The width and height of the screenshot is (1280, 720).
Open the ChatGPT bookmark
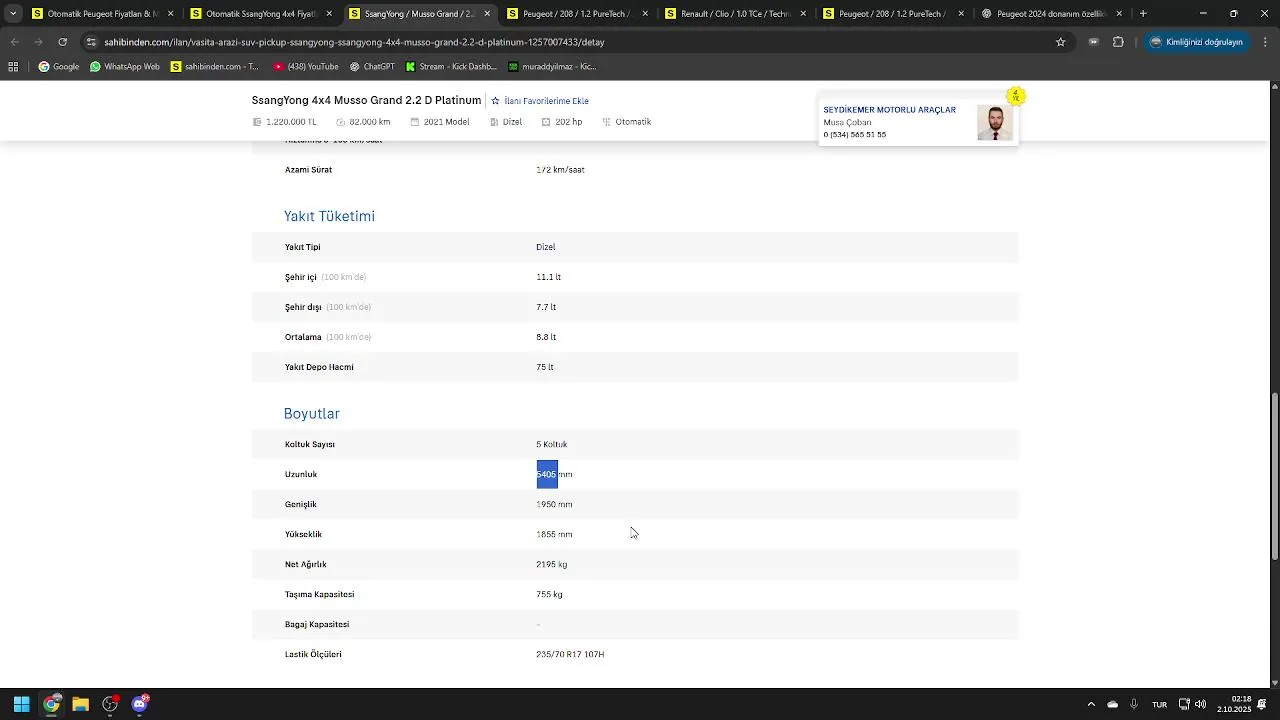coord(372,67)
